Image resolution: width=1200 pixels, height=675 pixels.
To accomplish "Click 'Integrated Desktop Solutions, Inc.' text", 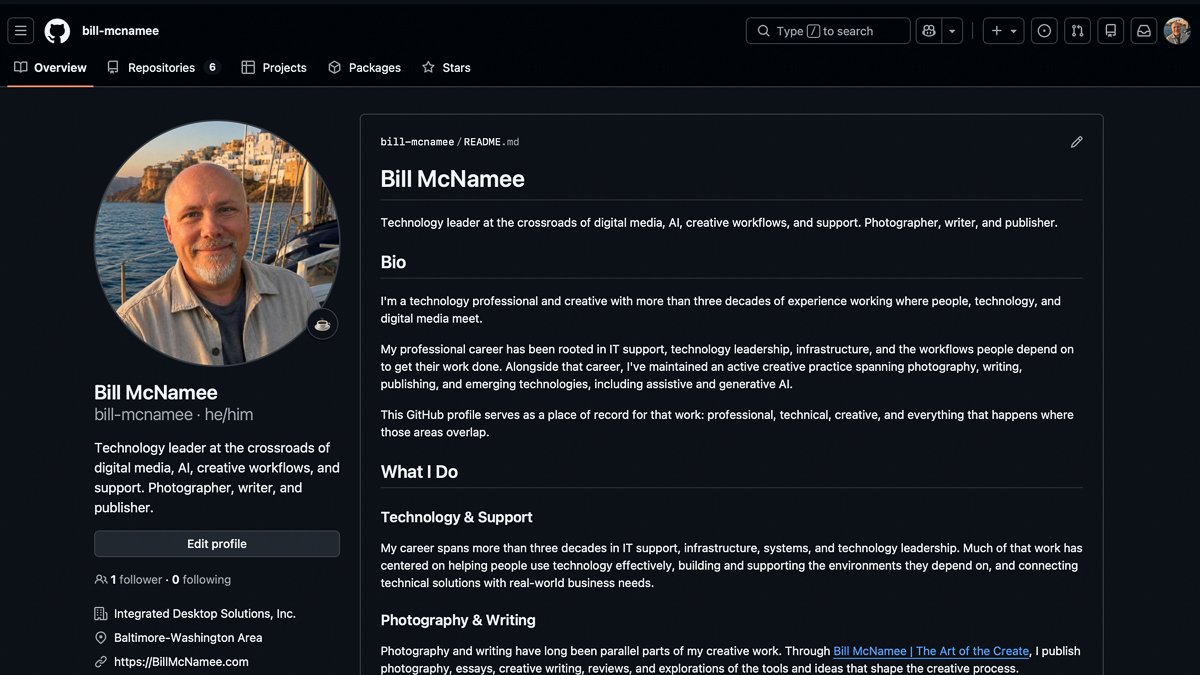I will (x=205, y=614).
